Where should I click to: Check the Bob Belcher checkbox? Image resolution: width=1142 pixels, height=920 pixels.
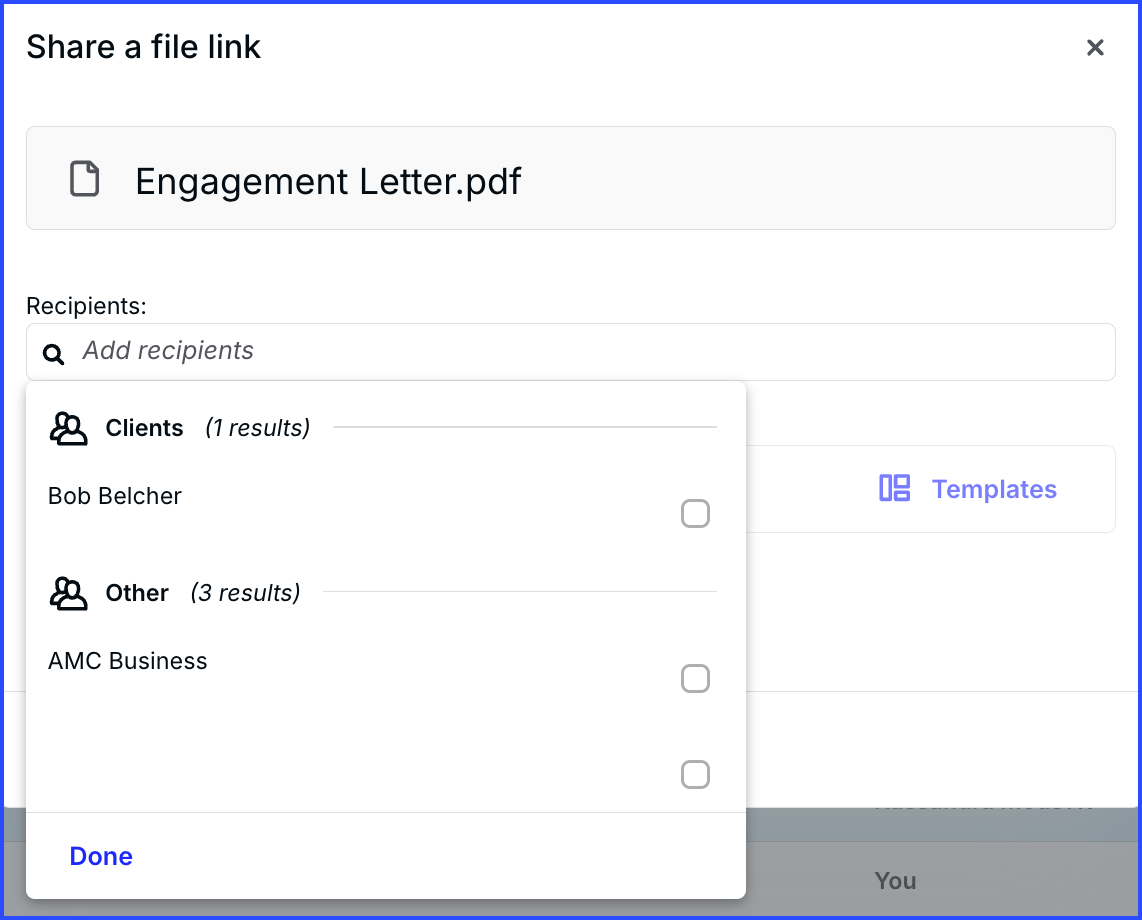pyautogui.click(x=695, y=514)
